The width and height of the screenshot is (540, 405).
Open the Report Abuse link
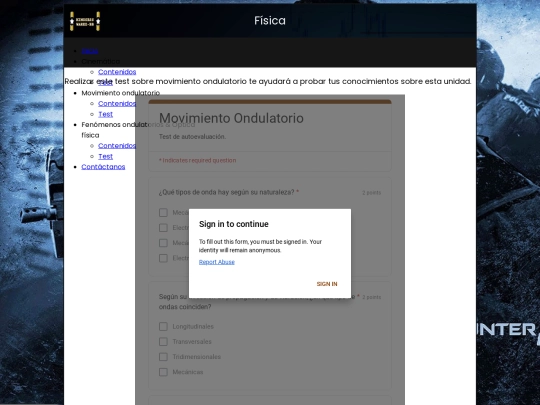click(x=217, y=262)
